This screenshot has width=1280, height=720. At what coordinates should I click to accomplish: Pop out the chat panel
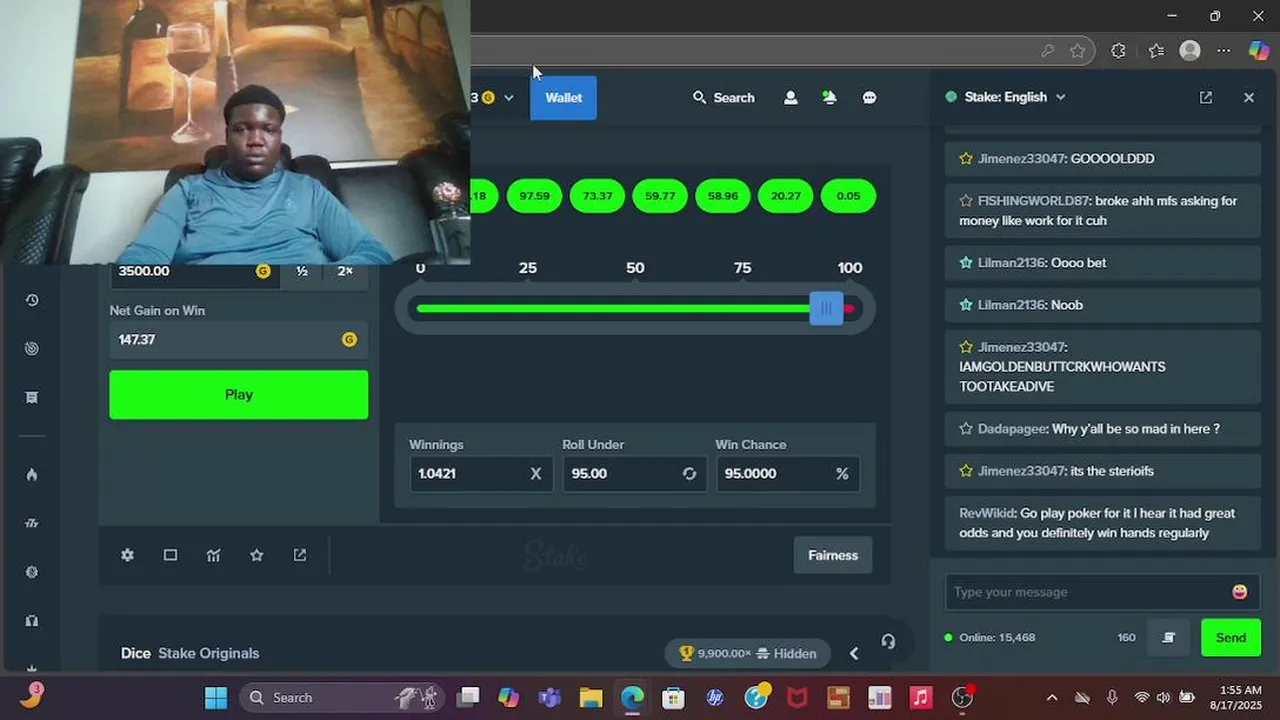pos(1206,97)
